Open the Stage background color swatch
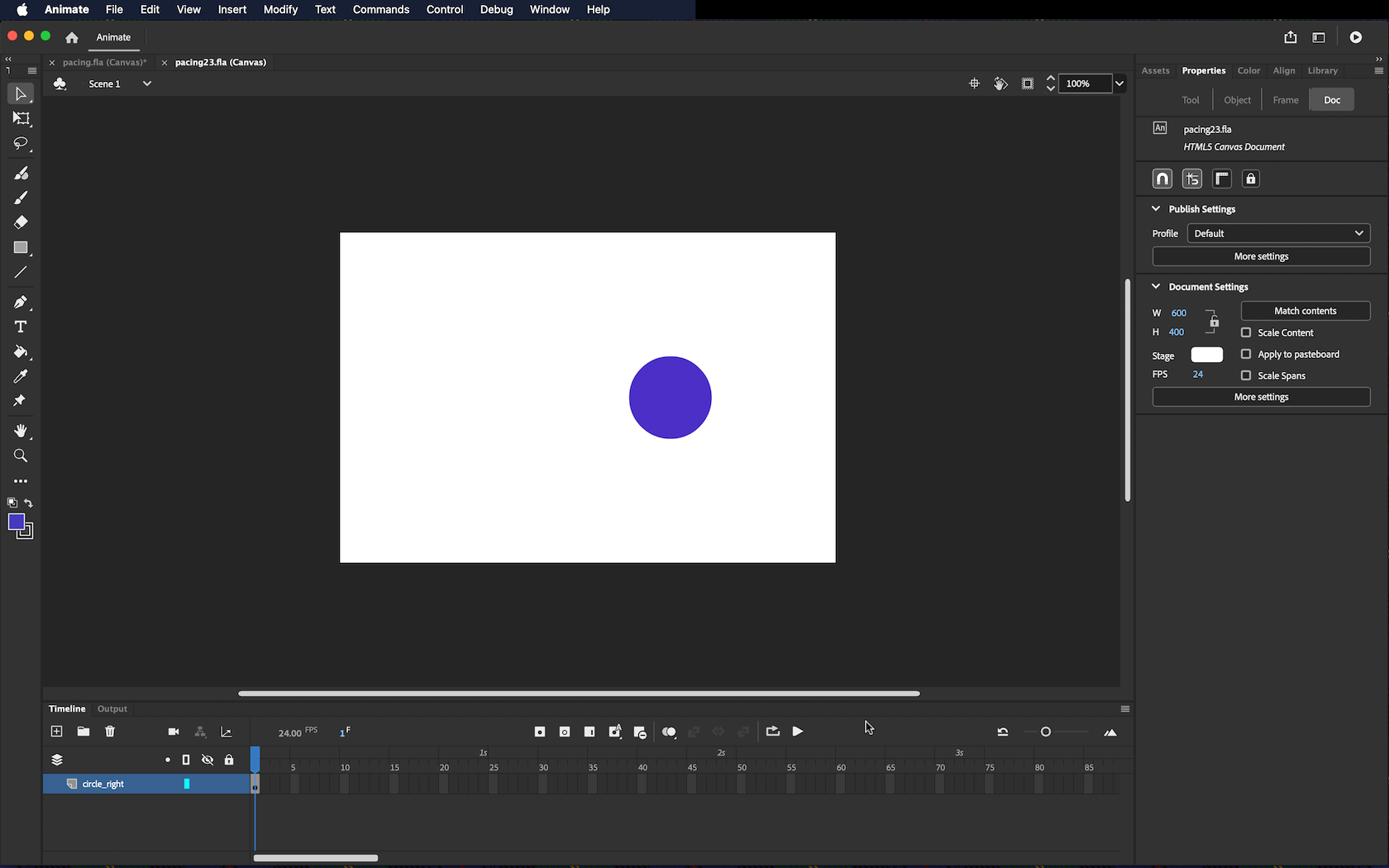This screenshot has height=868, width=1389. tap(1206, 355)
